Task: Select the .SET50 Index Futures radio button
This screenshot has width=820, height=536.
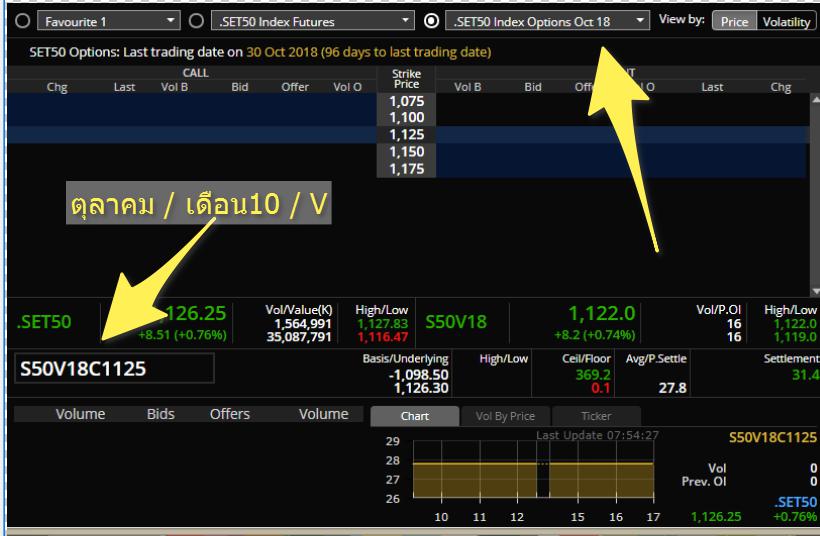Action: point(196,21)
